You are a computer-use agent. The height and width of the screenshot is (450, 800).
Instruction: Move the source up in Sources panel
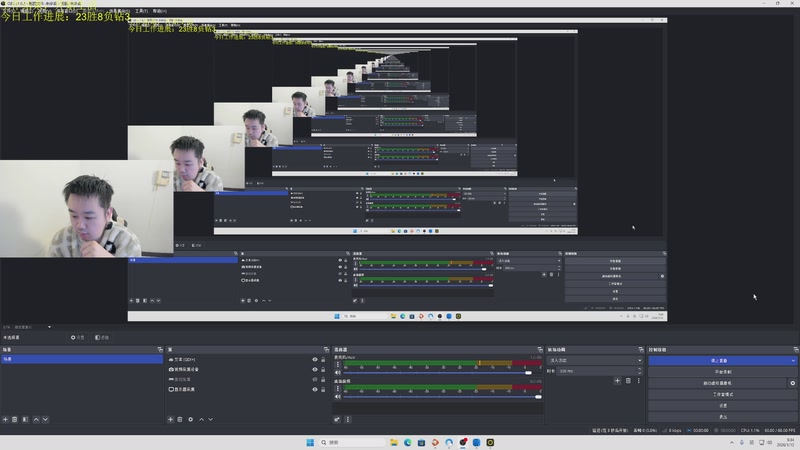[202, 419]
